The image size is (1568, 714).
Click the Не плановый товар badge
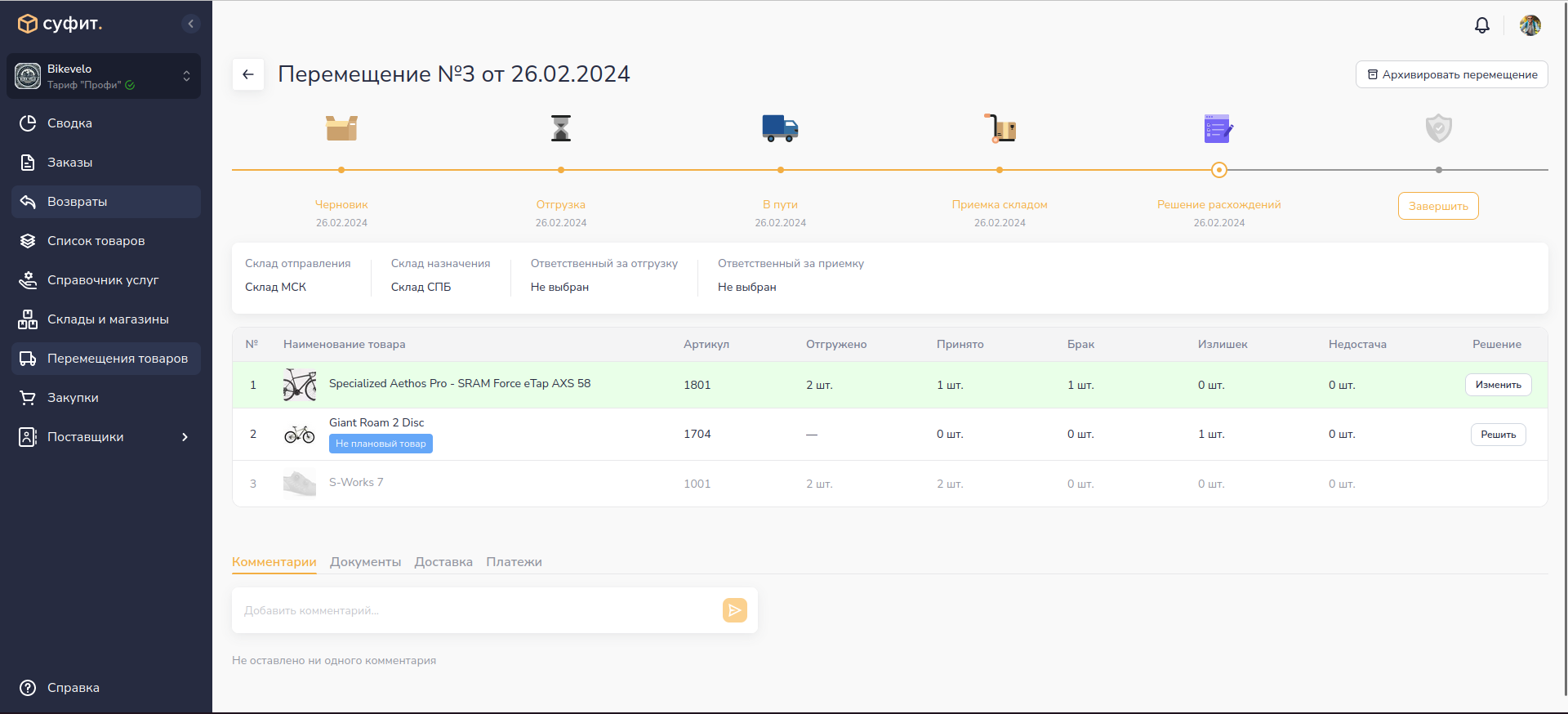381,444
